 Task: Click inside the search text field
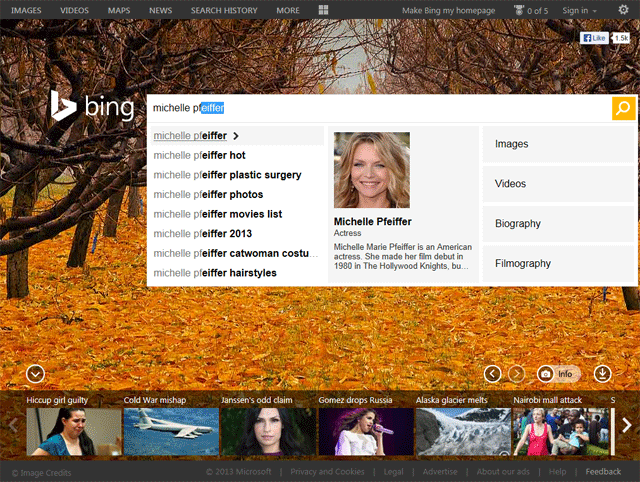coord(379,108)
